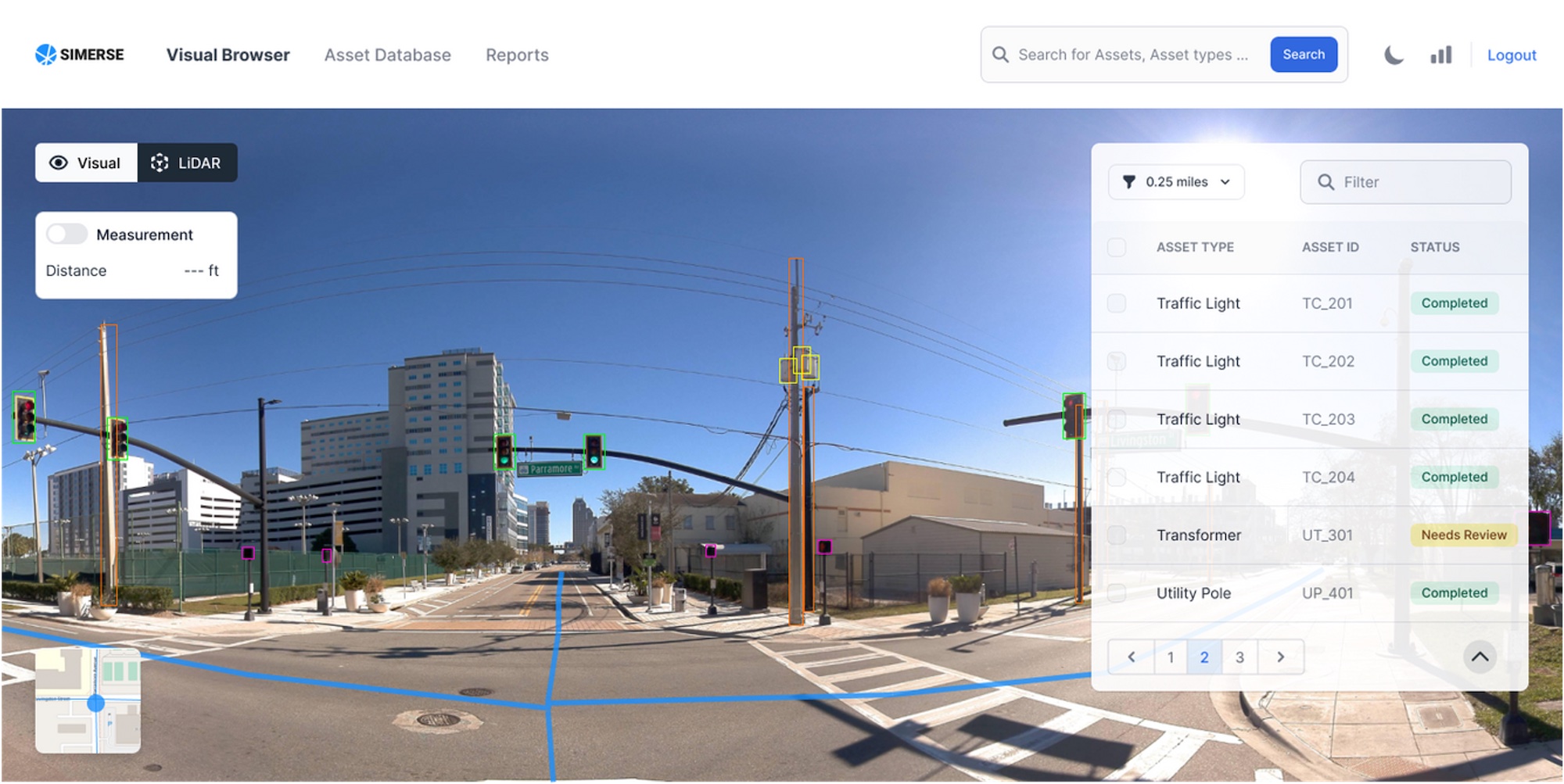
Task: Click Completed status for UP_401
Action: [x=1454, y=592]
